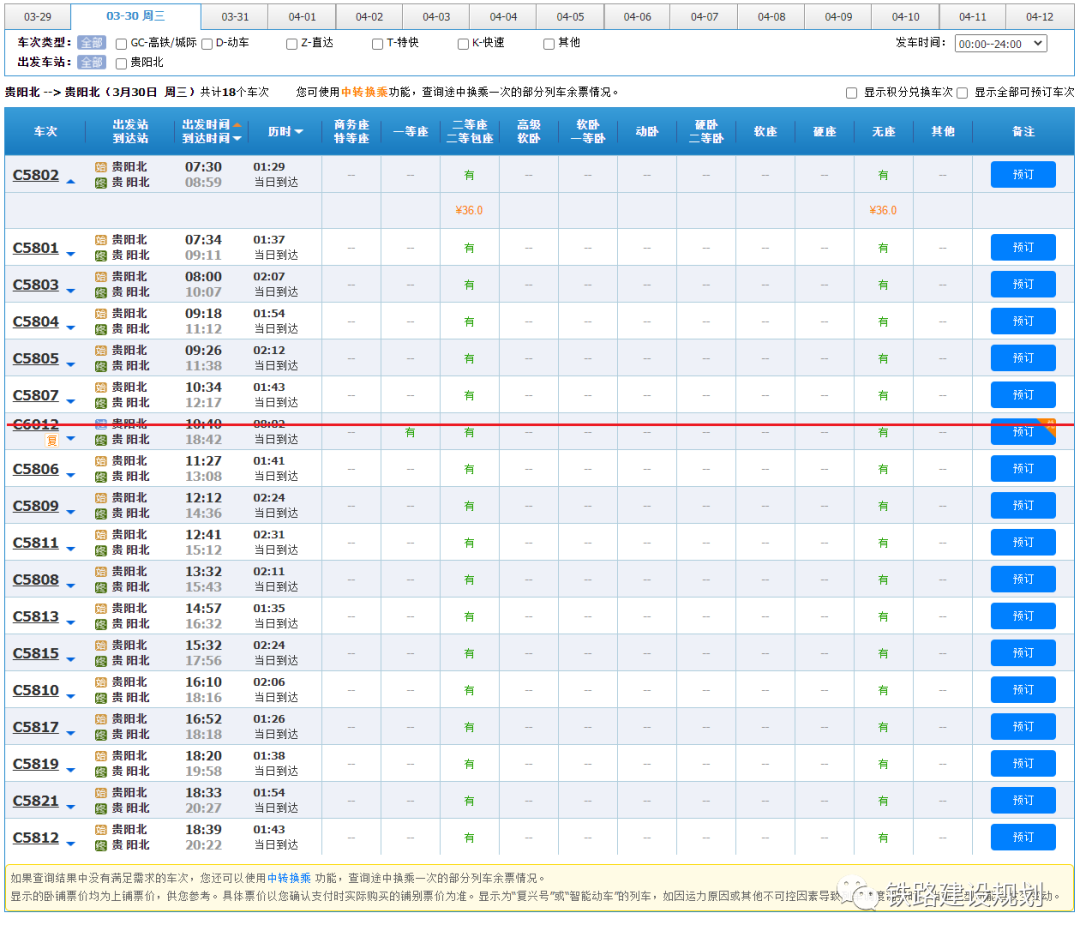This screenshot has height=943, width=1080.
Task: Switch to the 03-29 date tab
Action: click(38, 17)
